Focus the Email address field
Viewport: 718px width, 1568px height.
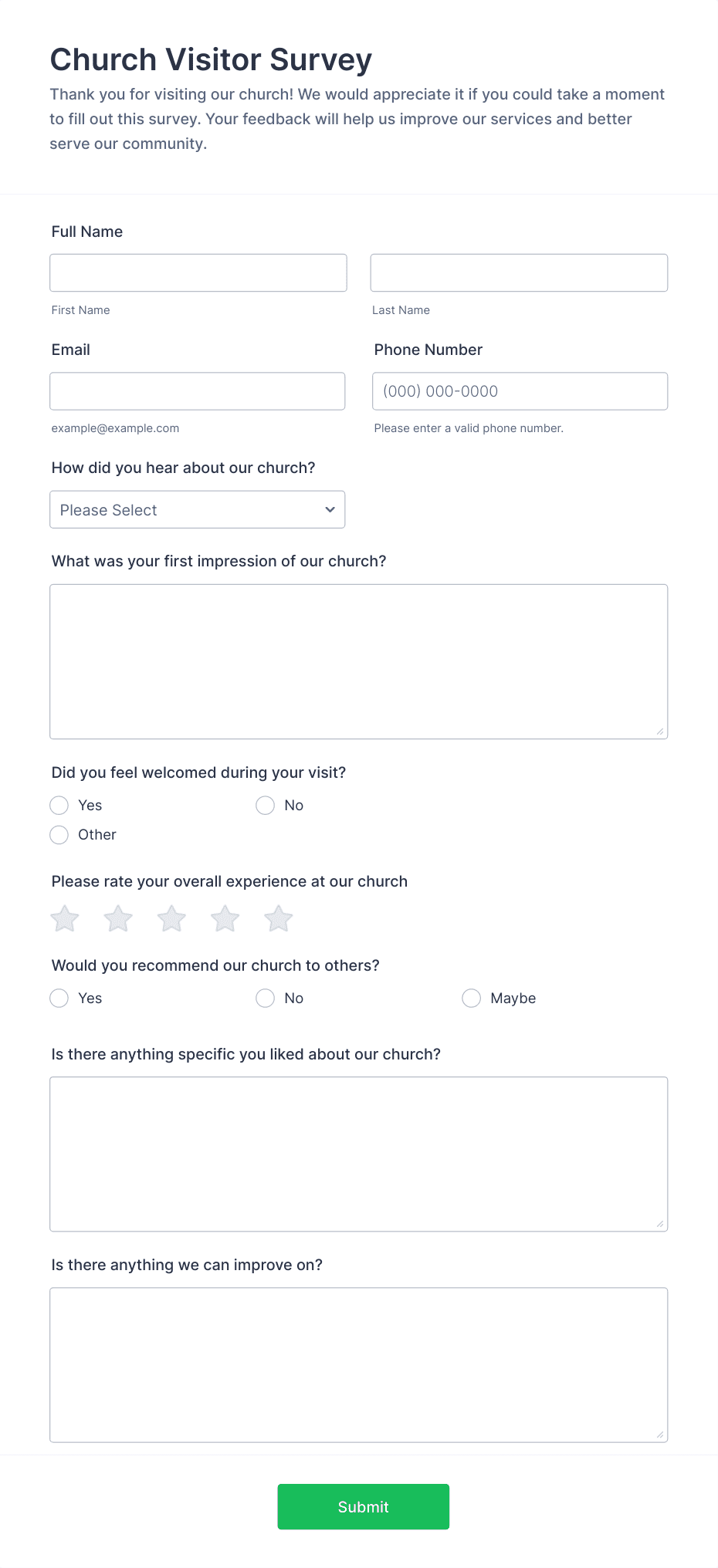point(198,391)
